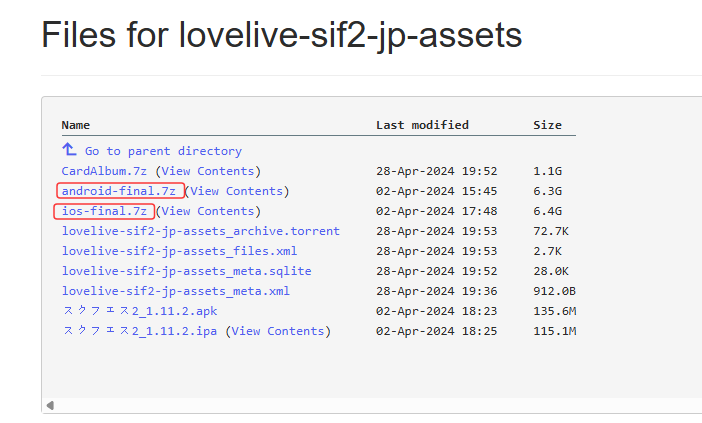View contents of CardAlbum.7z
This screenshot has width=702, height=423.
pos(208,171)
